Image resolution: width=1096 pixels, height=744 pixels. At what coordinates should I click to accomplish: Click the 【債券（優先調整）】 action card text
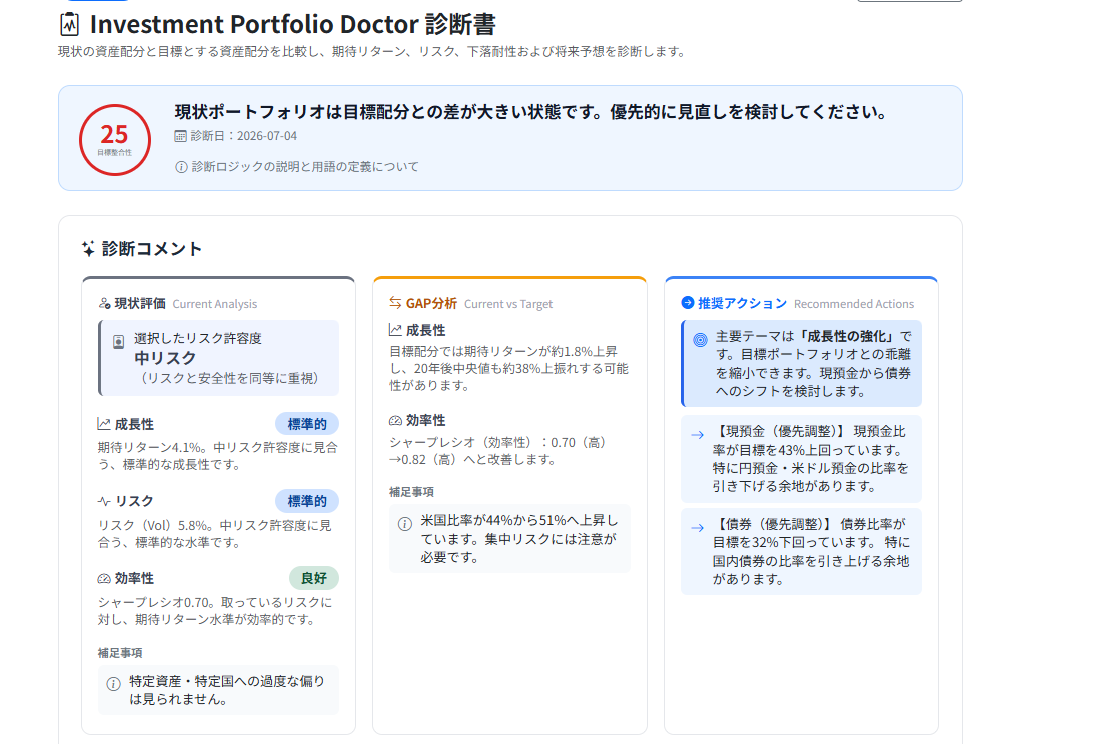coord(811,551)
